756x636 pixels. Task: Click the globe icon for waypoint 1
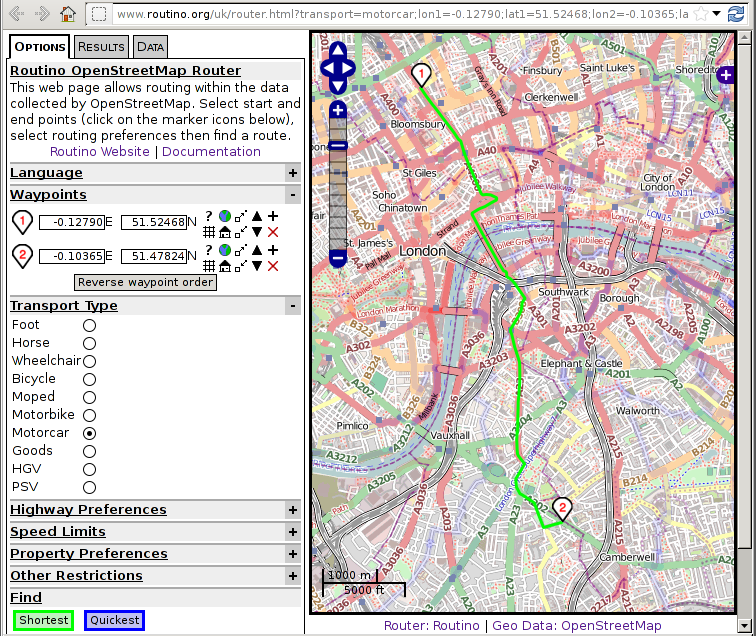click(x=225, y=216)
